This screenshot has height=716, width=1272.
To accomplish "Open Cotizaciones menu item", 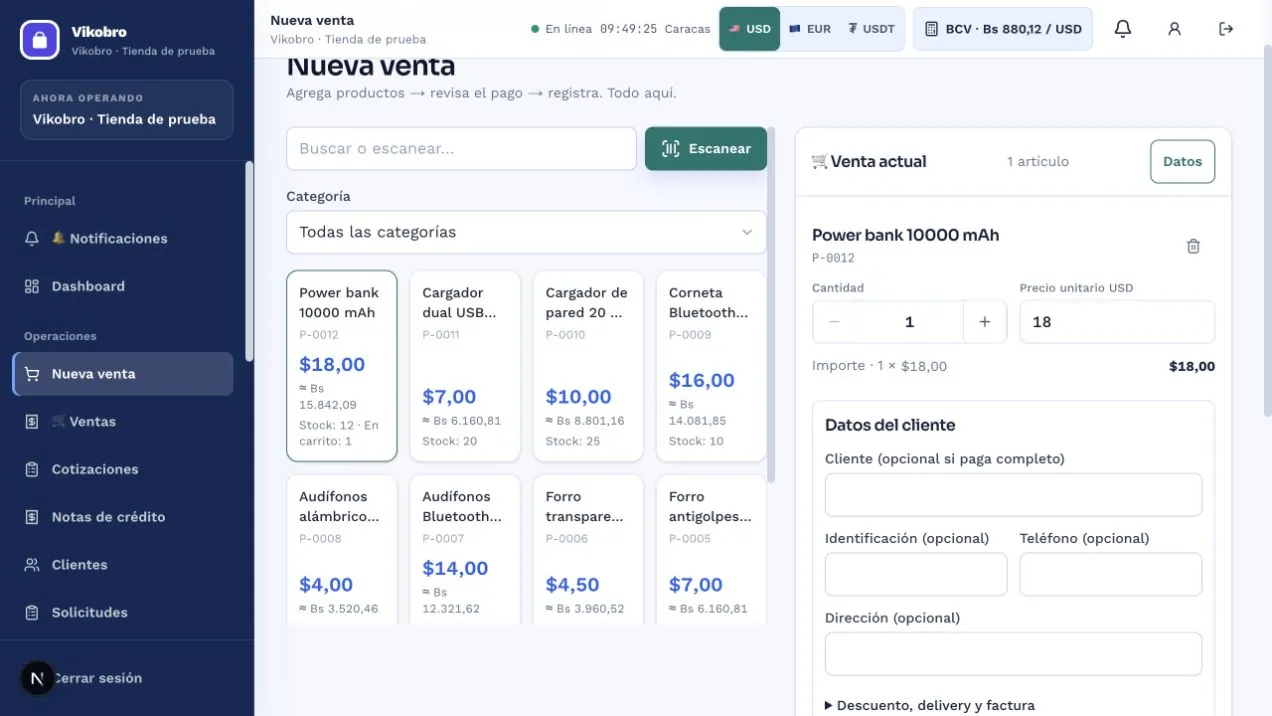I will pos(122,469).
